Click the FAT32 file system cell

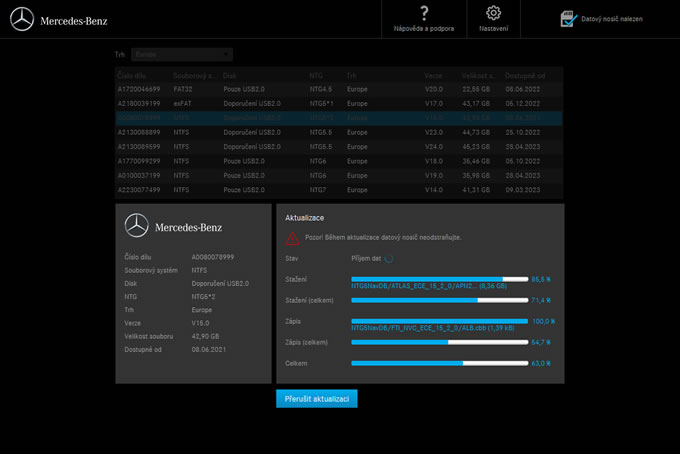[183, 89]
